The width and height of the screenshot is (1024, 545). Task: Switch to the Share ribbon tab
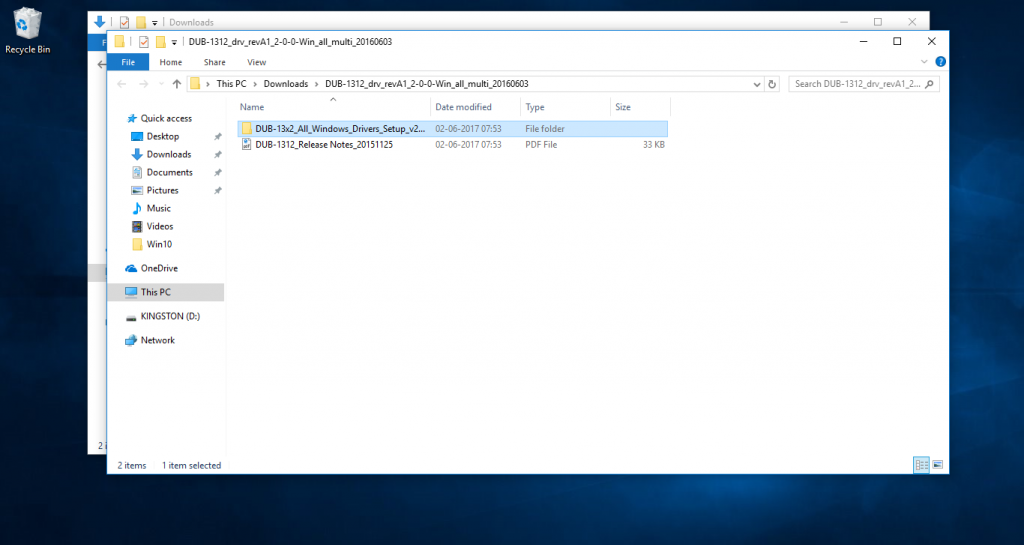click(x=214, y=62)
